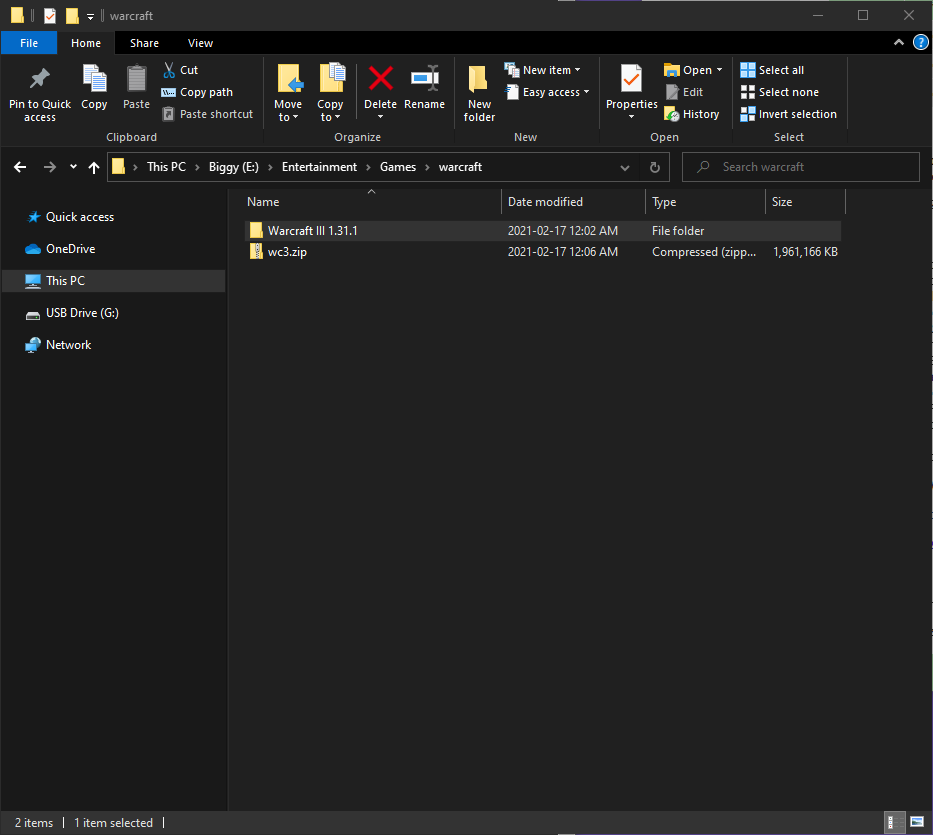Open Customize Quick Access Toolbar dropdown

pyautogui.click(x=90, y=16)
